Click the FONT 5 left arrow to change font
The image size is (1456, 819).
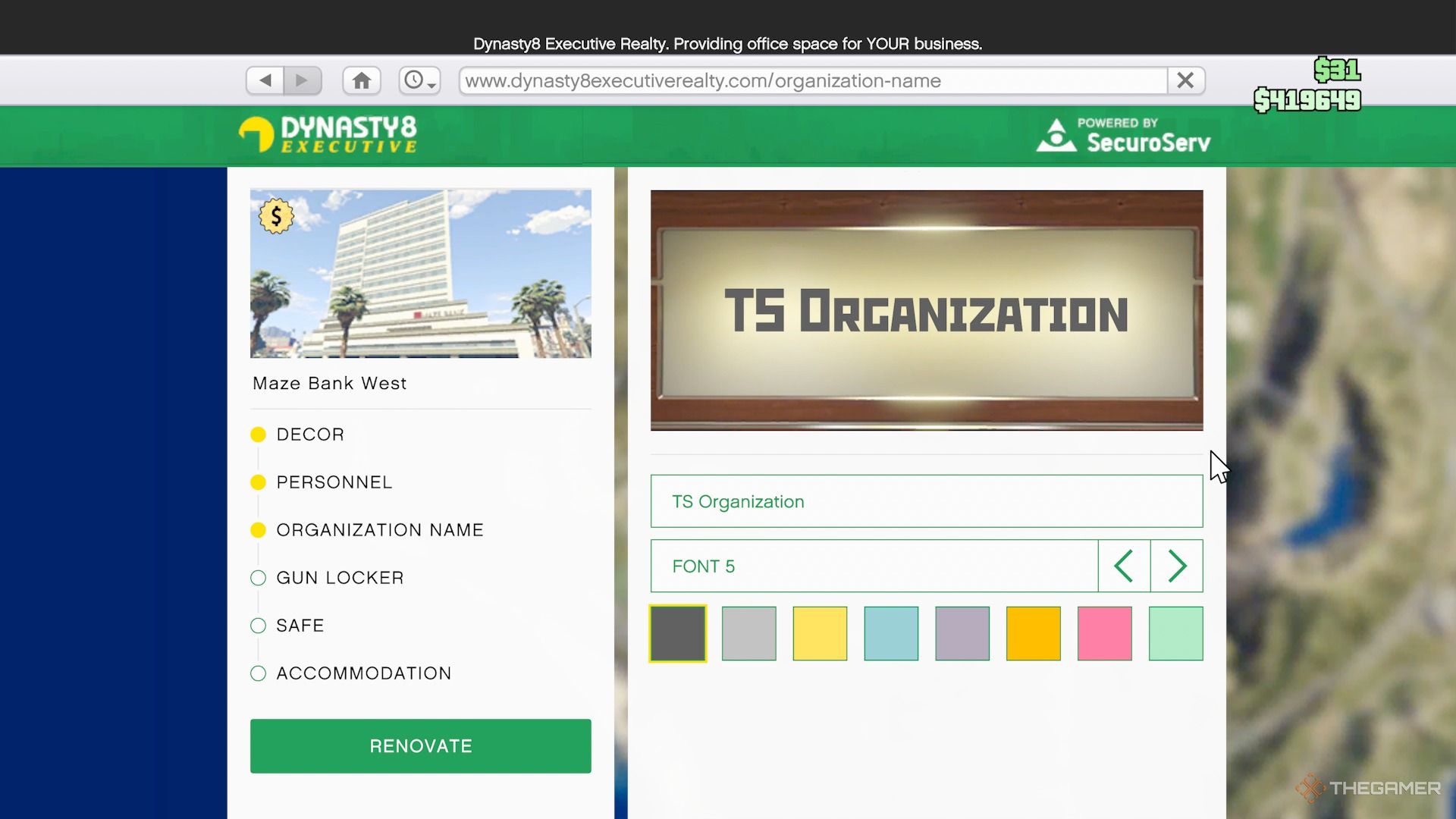1124,566
